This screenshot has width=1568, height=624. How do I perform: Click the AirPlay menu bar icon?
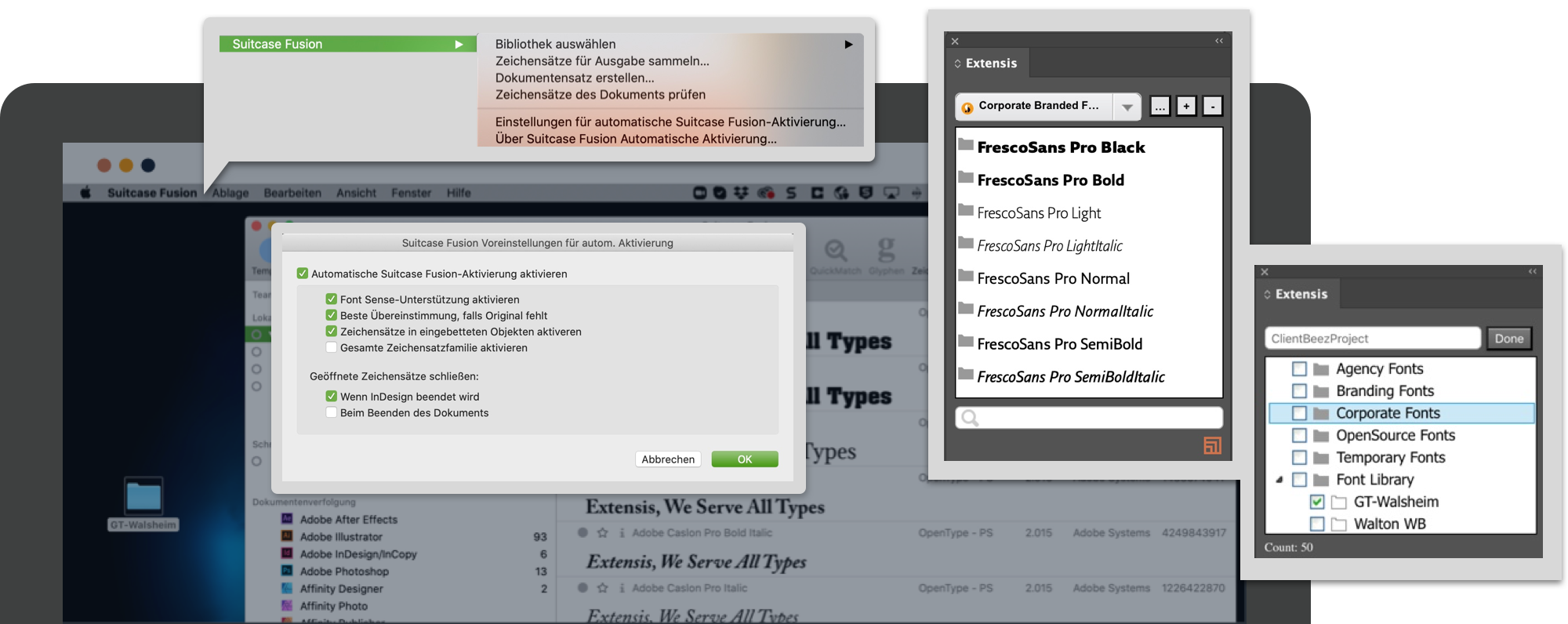[x=891, y=192]
